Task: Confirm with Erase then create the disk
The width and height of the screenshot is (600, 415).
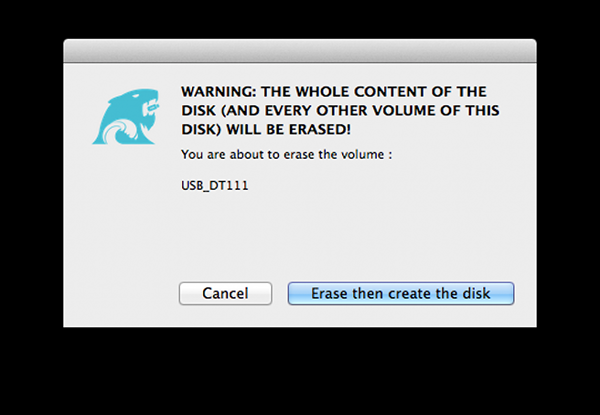Action: (x=401, y=293)
